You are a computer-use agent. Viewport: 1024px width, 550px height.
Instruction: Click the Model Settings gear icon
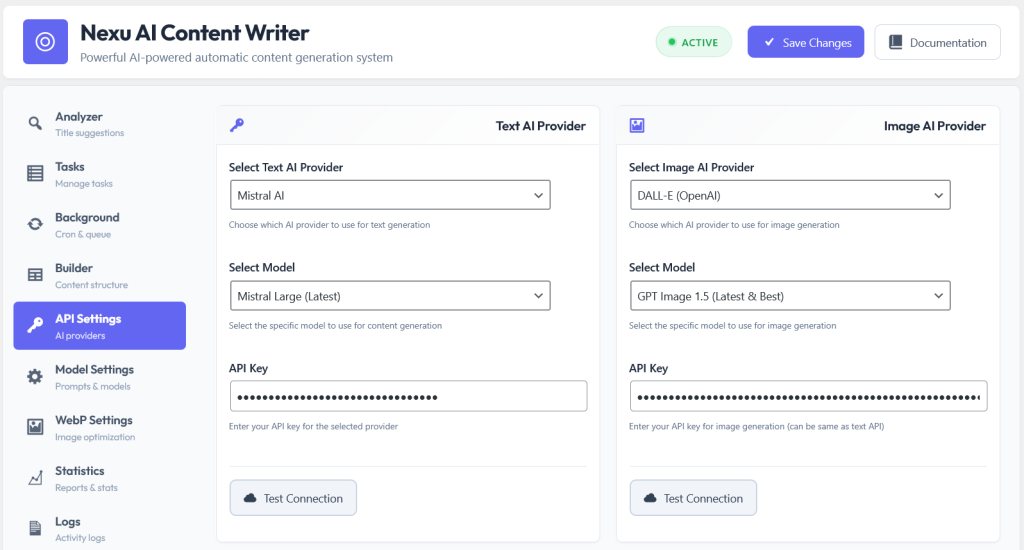35,376
